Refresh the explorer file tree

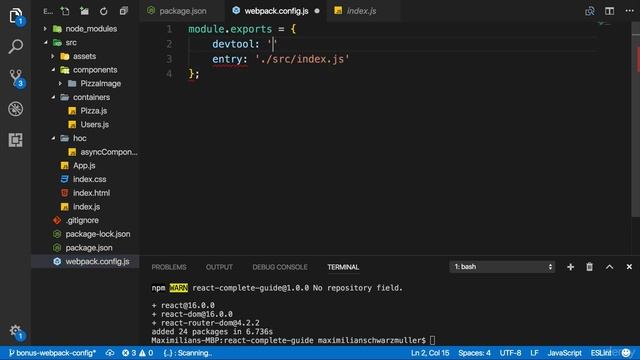[x=104, y=11]
